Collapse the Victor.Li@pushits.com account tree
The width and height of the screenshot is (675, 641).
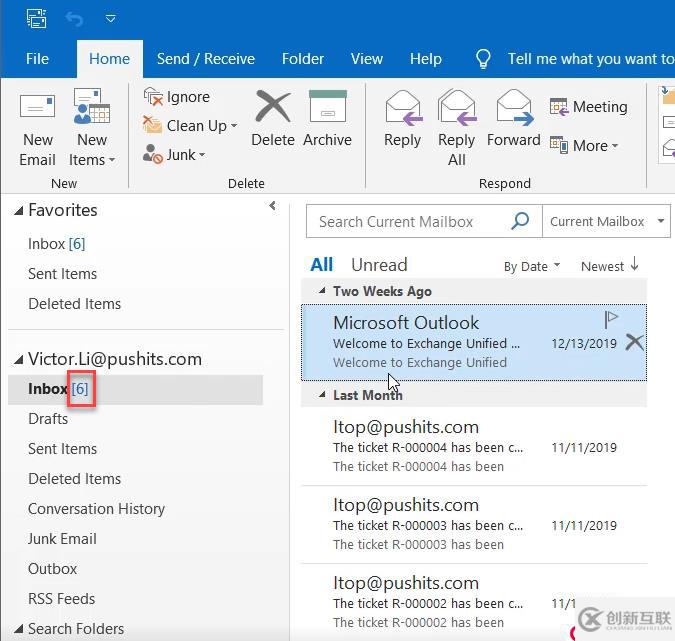[x=19, y=359]
